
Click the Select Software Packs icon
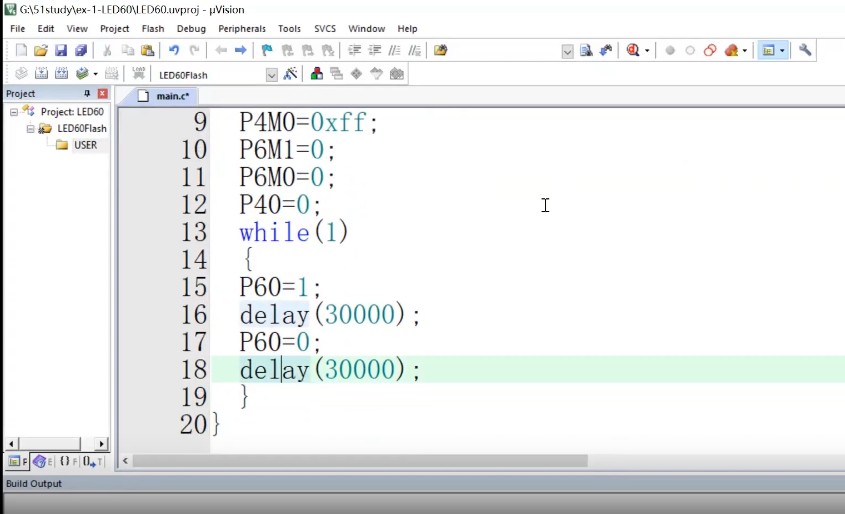[x=376, y=73]
